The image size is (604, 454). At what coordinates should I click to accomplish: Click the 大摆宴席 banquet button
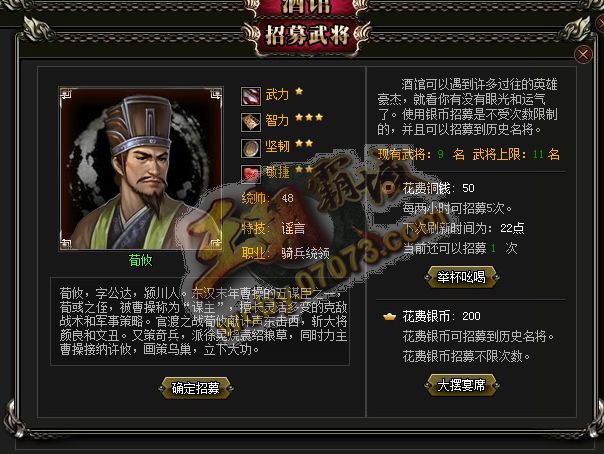[x=461, y=385]
